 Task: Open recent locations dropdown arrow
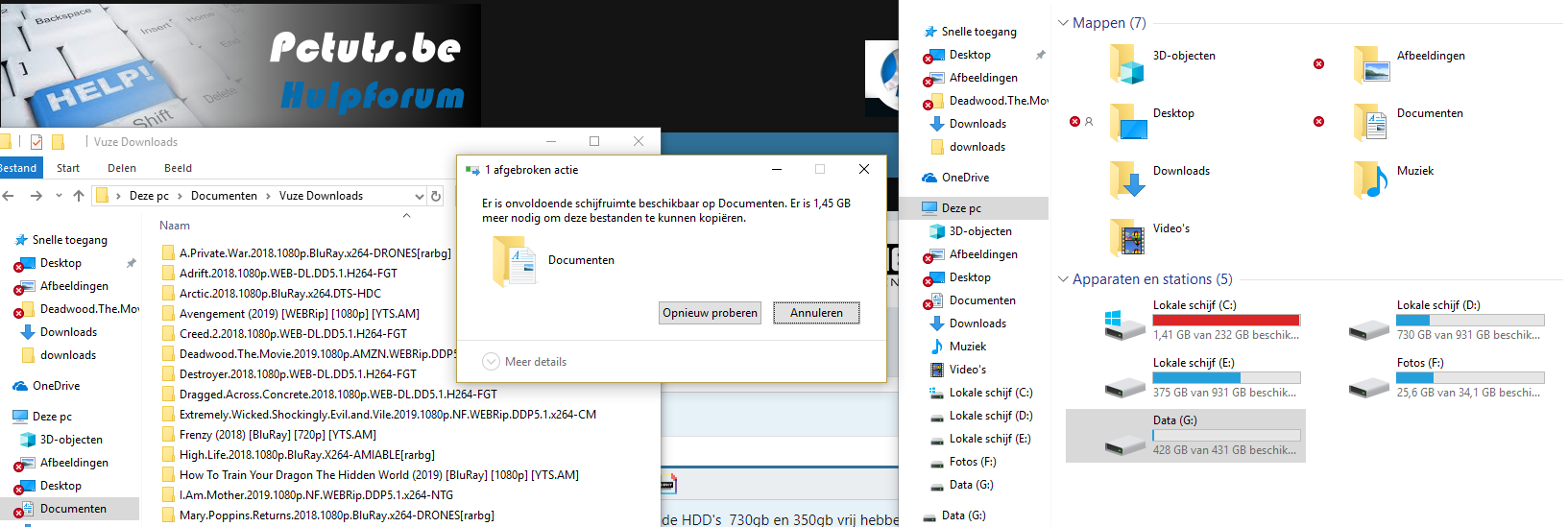click(59, 196)
